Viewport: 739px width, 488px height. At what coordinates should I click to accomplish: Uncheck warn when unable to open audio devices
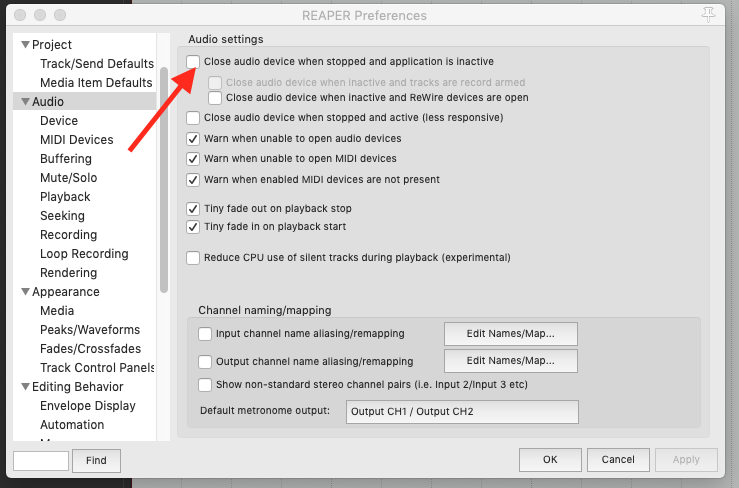click(x=193, y=139)
